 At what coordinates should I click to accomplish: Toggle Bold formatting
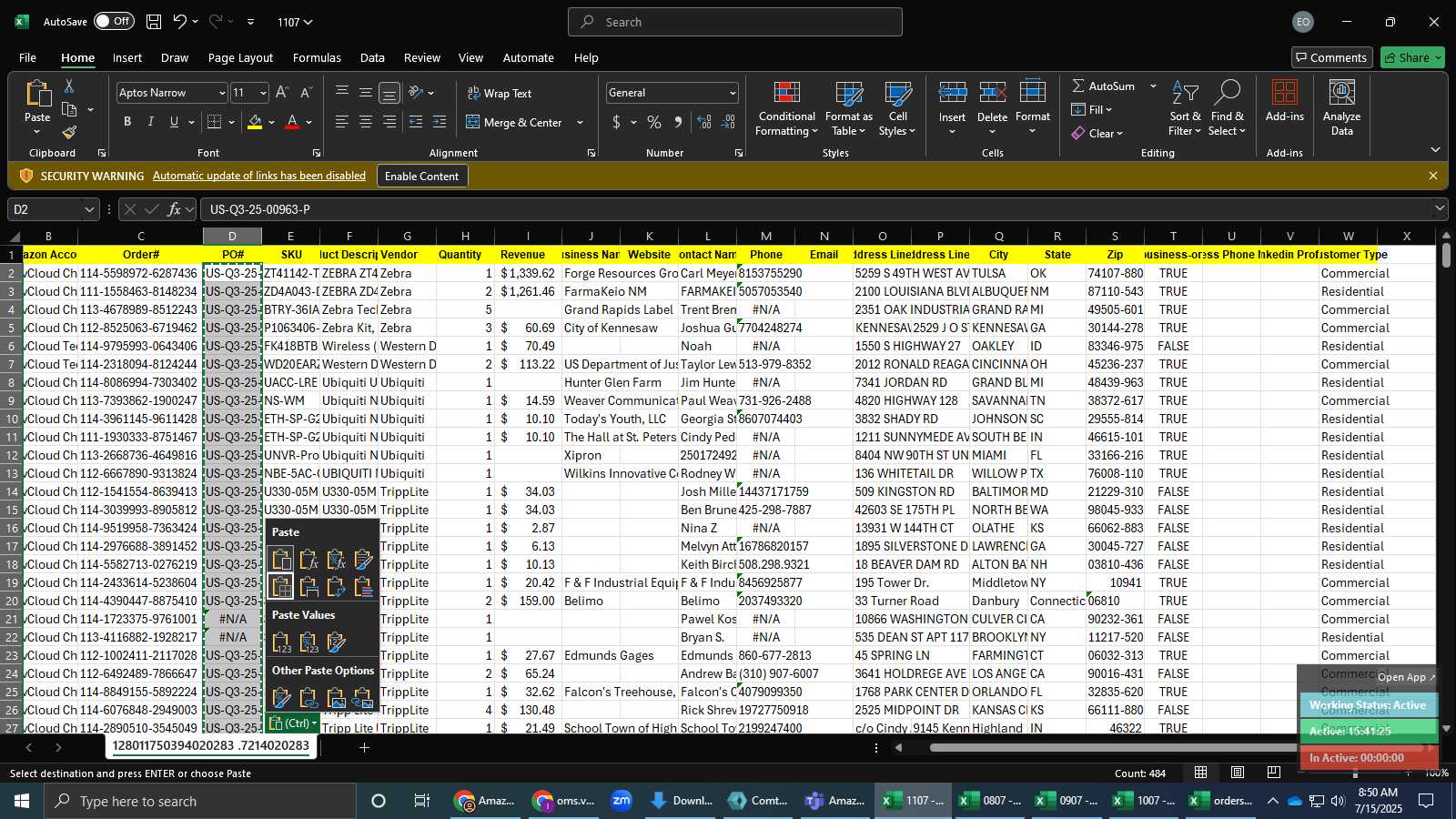(x=127, y=122)
